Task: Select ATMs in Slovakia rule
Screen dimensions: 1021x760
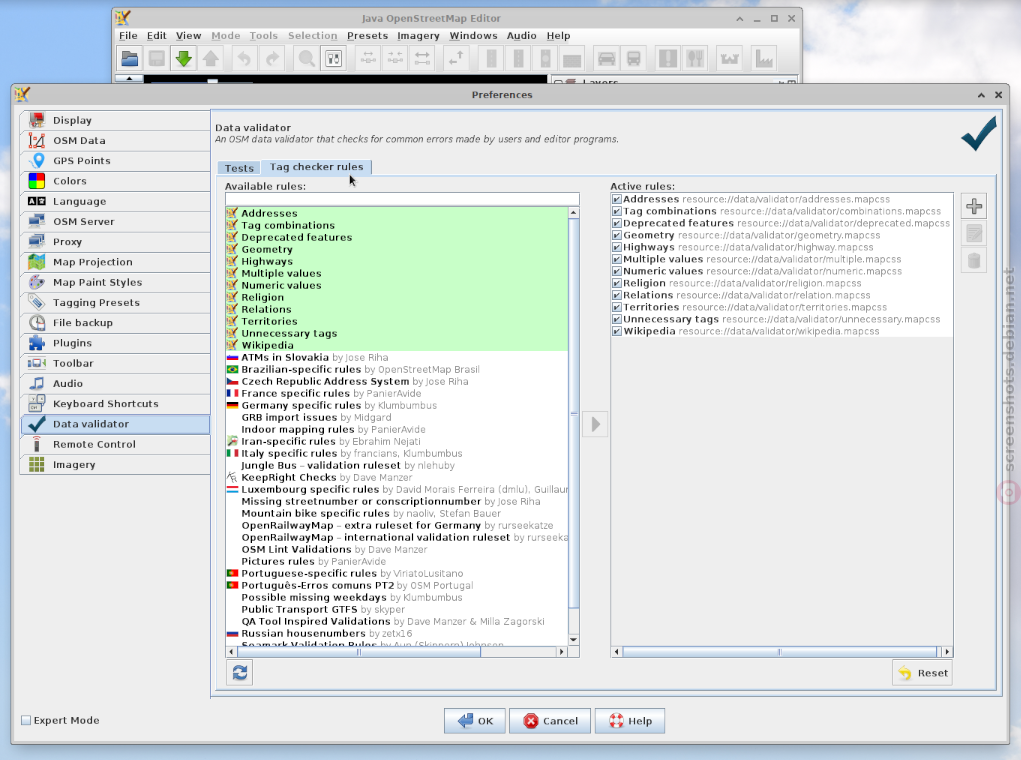Action: 397,358
